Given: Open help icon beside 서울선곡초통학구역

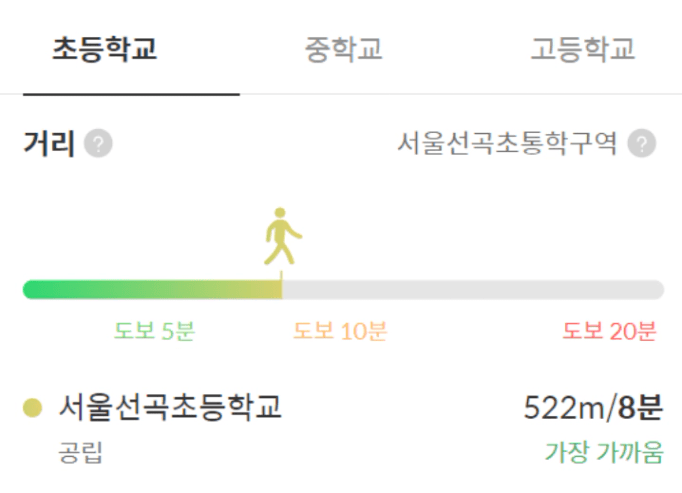Looking at the screenshot, I should coord(642,144).
